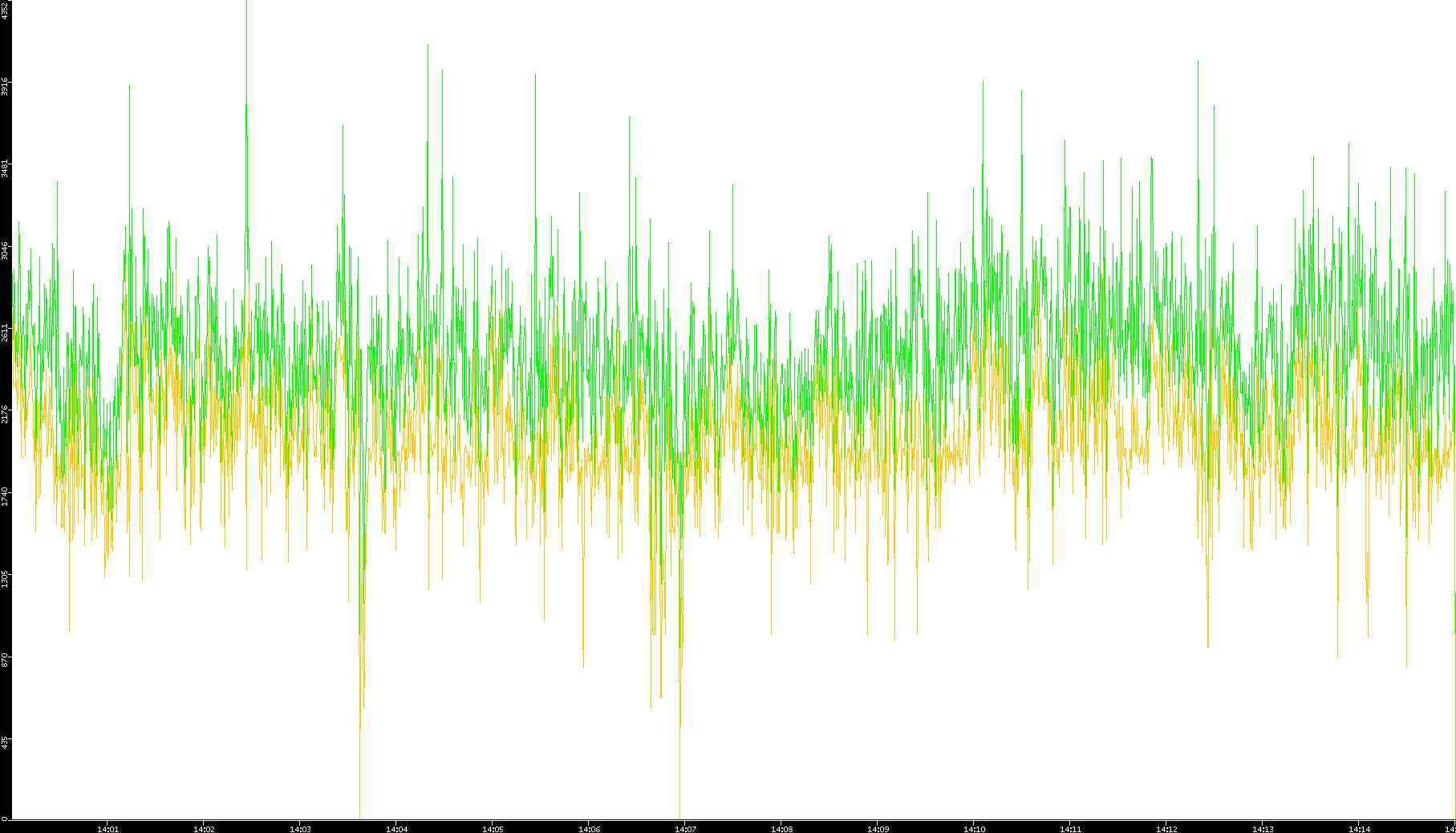Select the 435 y-axis value label
The image size is (1456, 833).
pyautogui.click(x=5, y=741)
